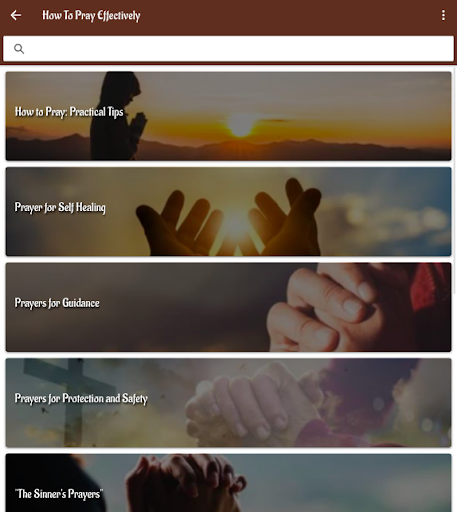Open Prayers for Protection and Safety
The width and height of the screenshot is (457, 512).
tap(228, 403)
